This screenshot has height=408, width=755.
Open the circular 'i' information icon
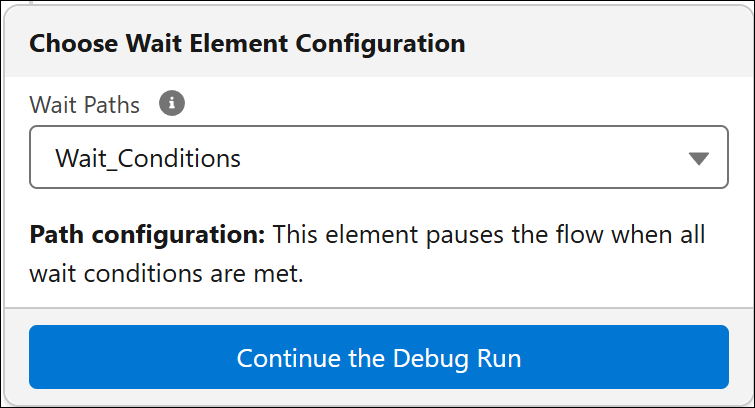(172, 103)
